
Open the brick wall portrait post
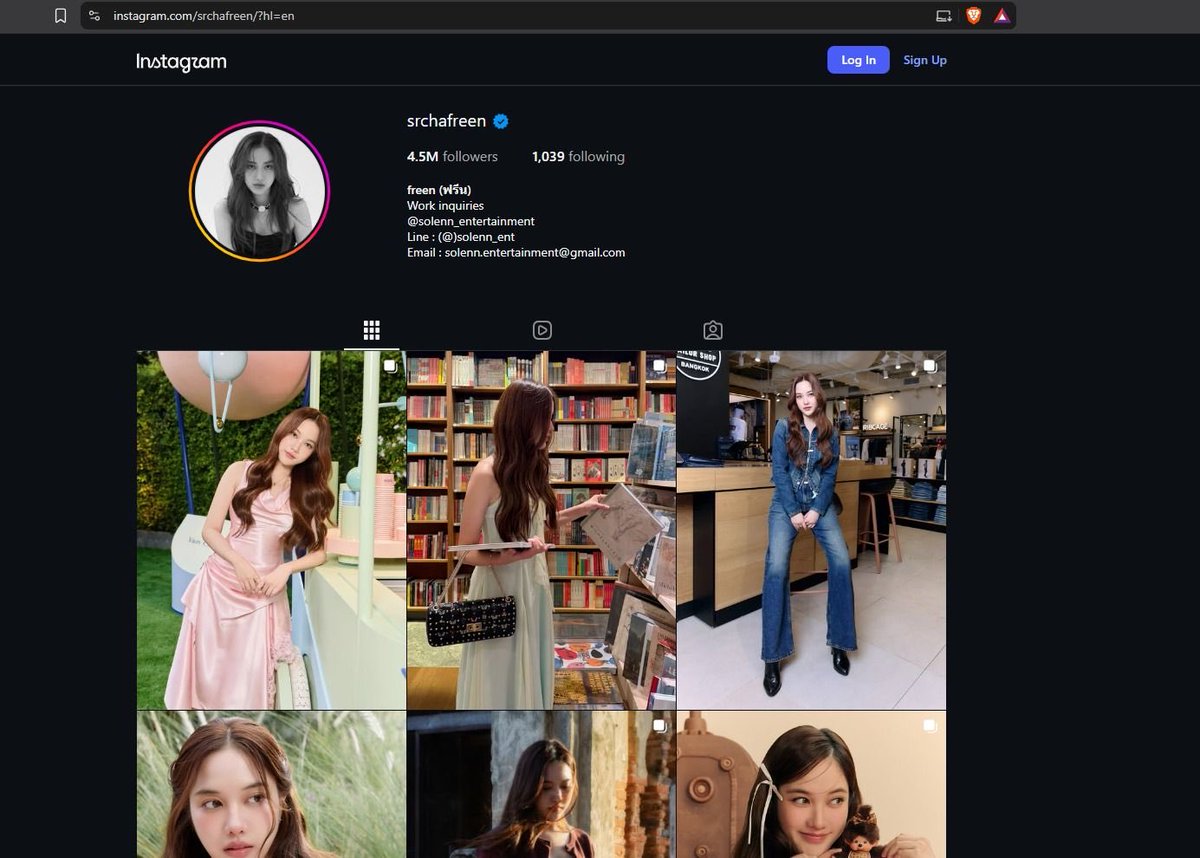pyautogui.click(x=541, y=784)
